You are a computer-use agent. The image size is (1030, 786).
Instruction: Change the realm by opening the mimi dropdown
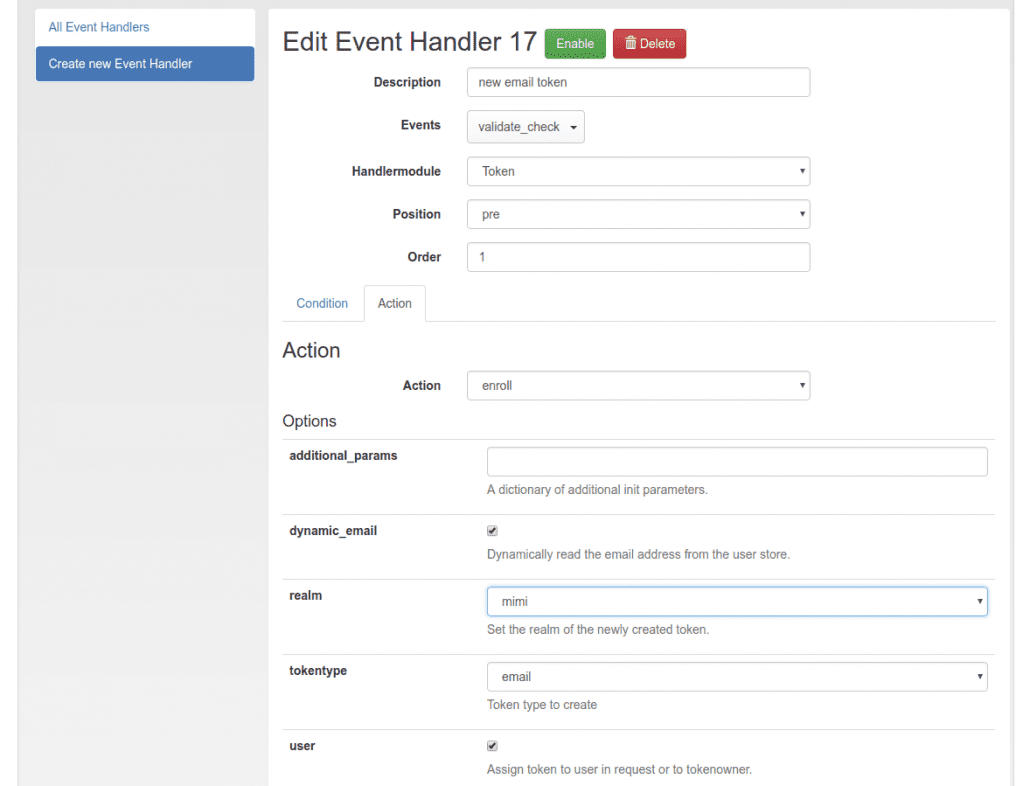737,601
